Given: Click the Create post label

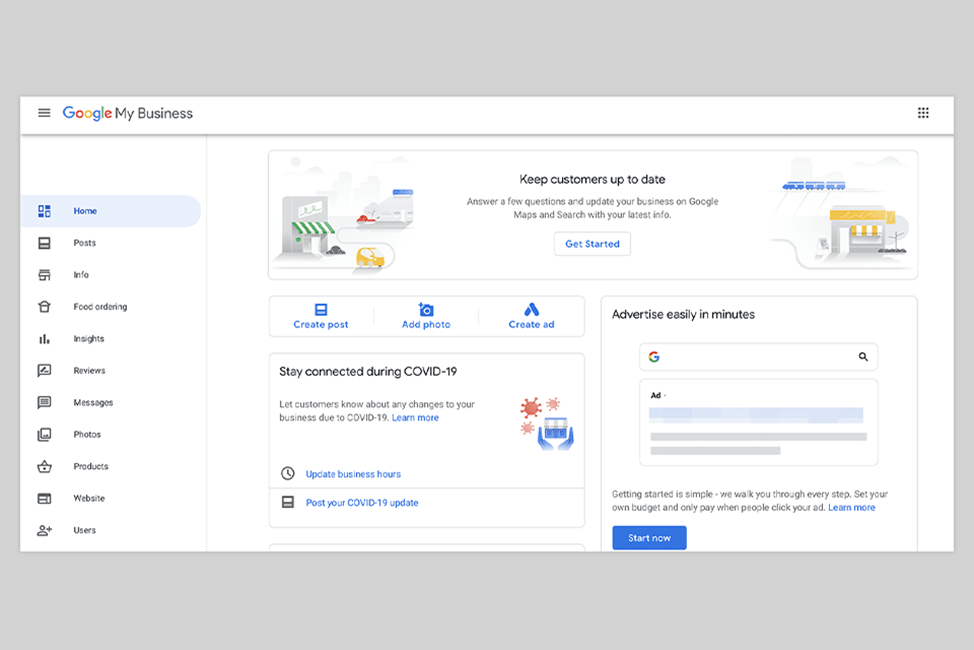Looking at the screenshot, I should coord(321,324).
